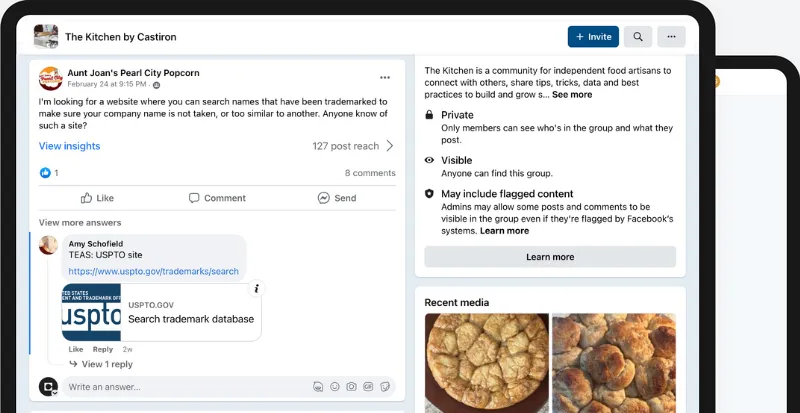The image size is (800, 413).
Task: Choose a sticker for the answer
Action: point(384,387)
